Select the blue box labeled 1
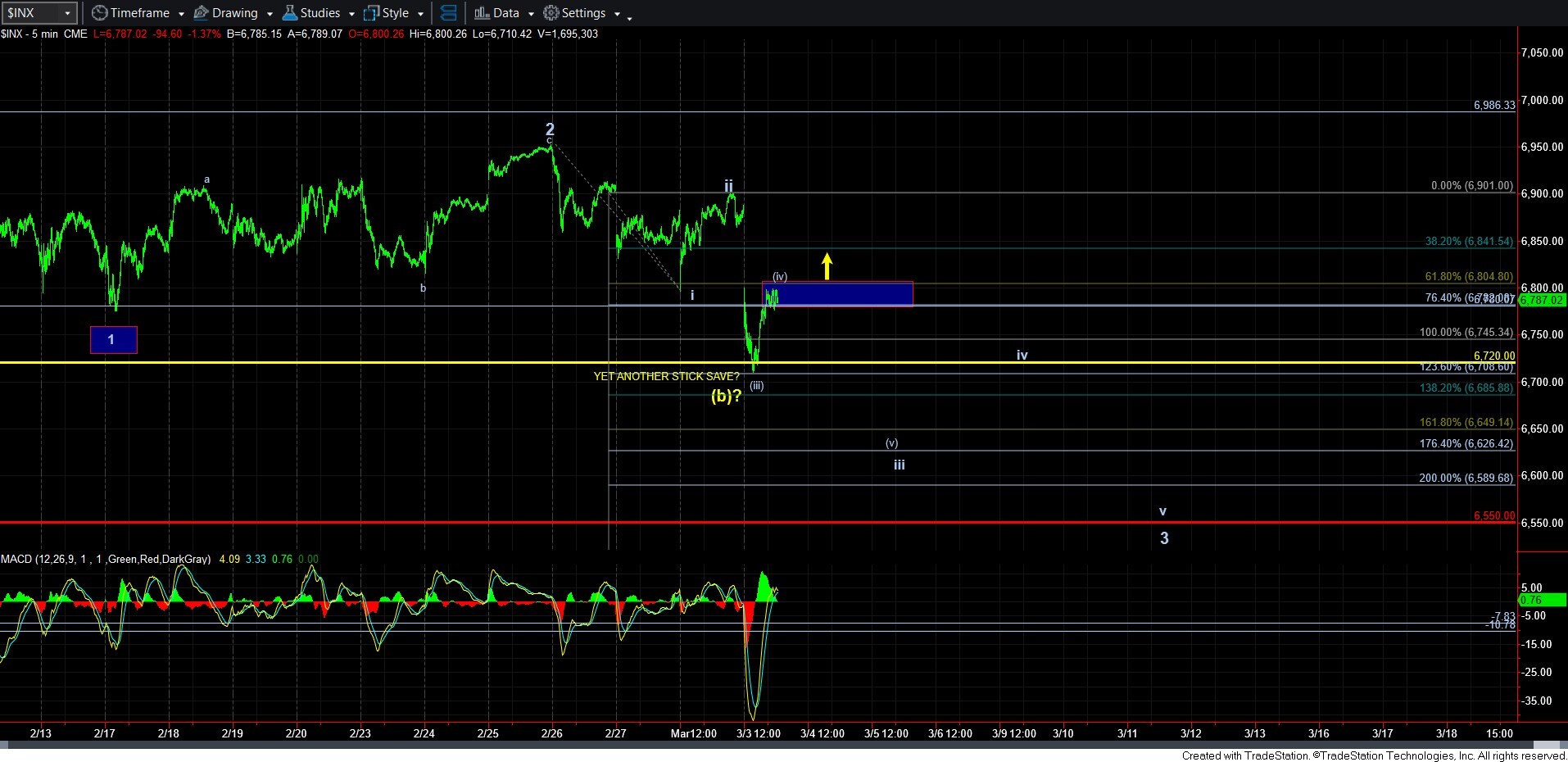Viewport: 1568px width, 762px height. click(x=113, y=340)
